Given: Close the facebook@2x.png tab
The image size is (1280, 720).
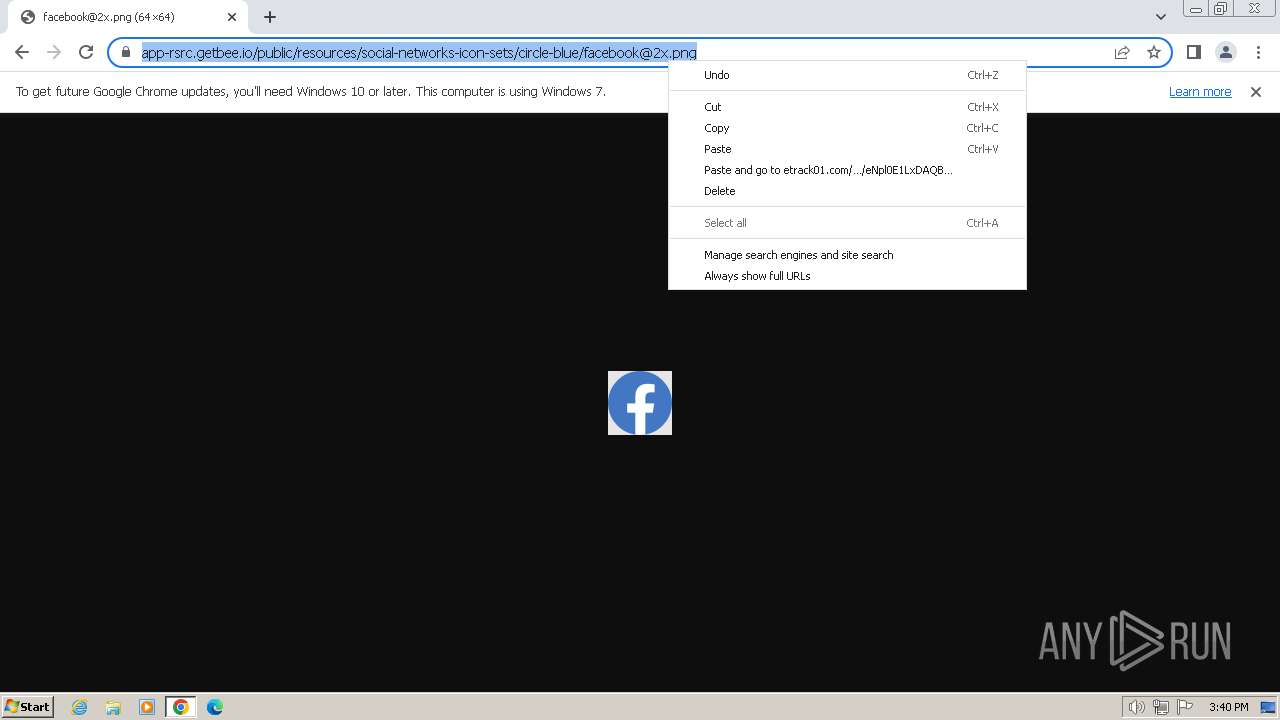Looking at the screenshot, I should [232, 17].
